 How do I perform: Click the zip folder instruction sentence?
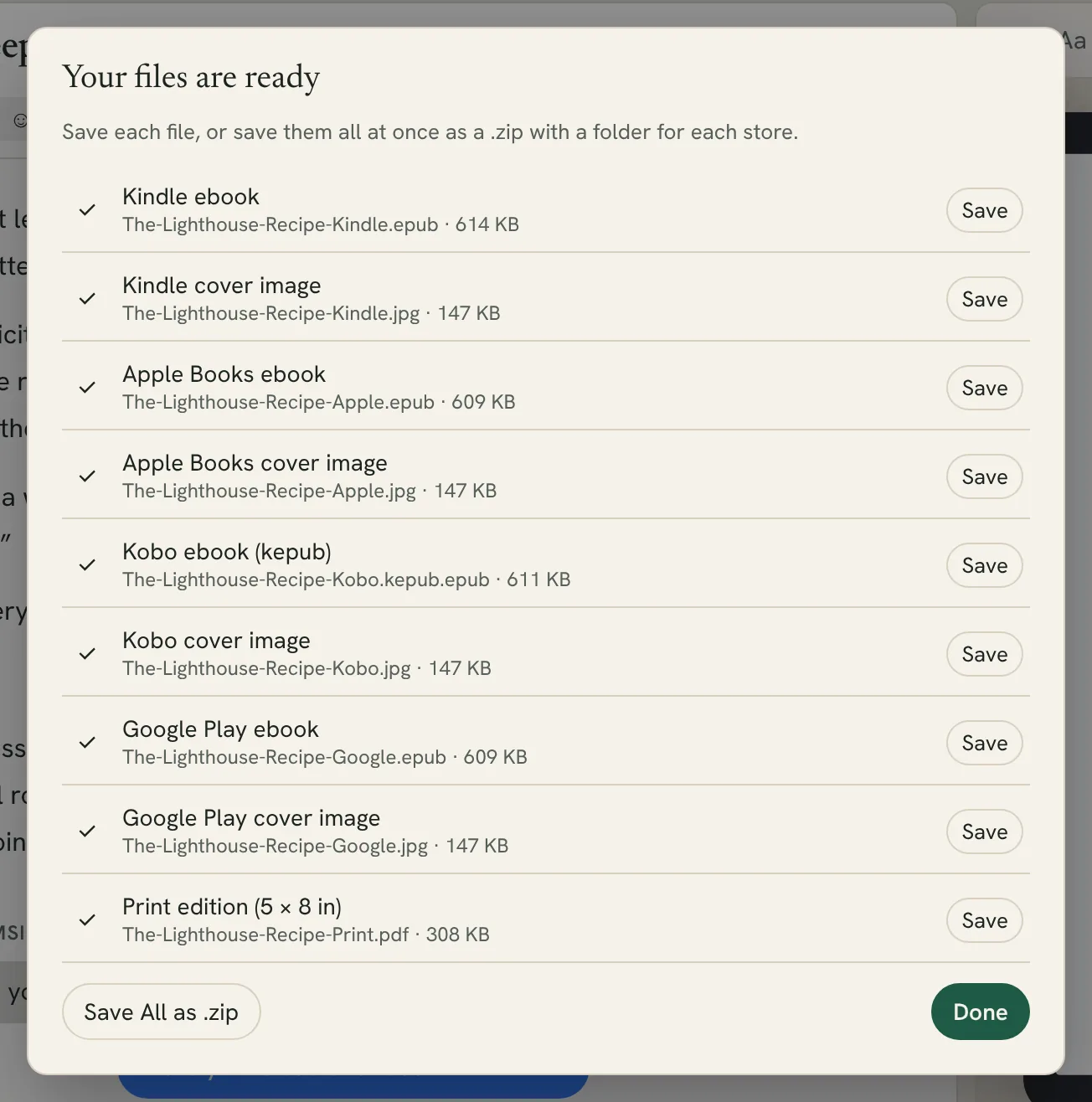coord(430,132)
